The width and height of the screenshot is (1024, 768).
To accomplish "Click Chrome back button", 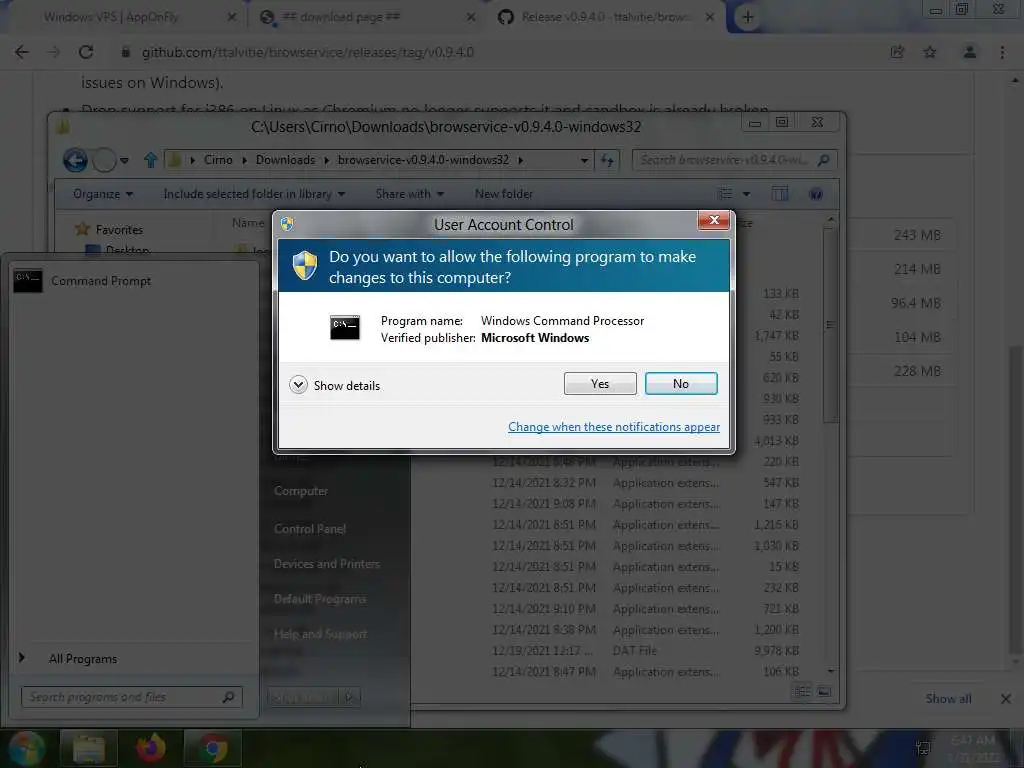I will coord(22,52).
